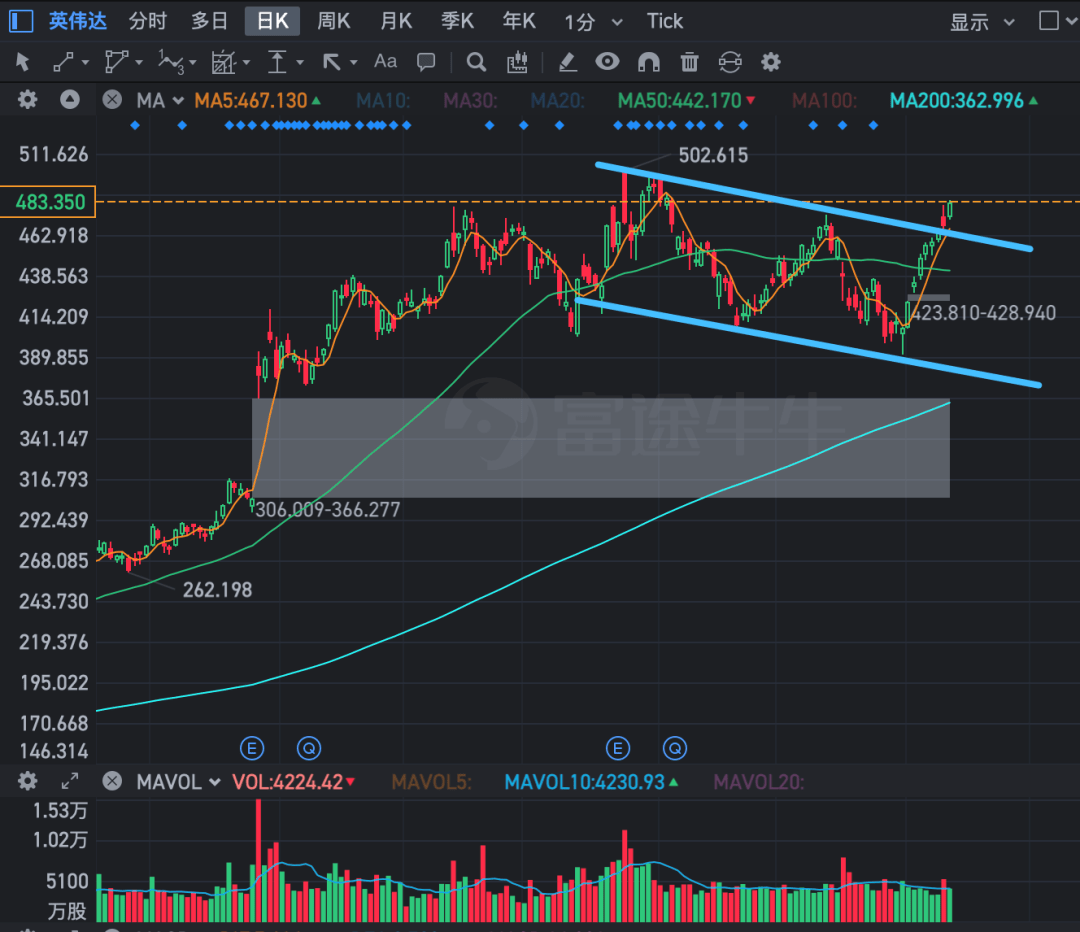1080x932 pixels.
Task: Remove the MA indicator with X
Action: (x=112, y=100)
